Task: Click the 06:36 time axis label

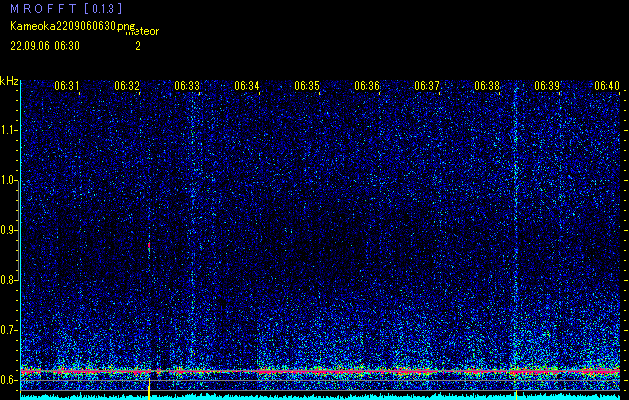Action: (x=367, y=85)
